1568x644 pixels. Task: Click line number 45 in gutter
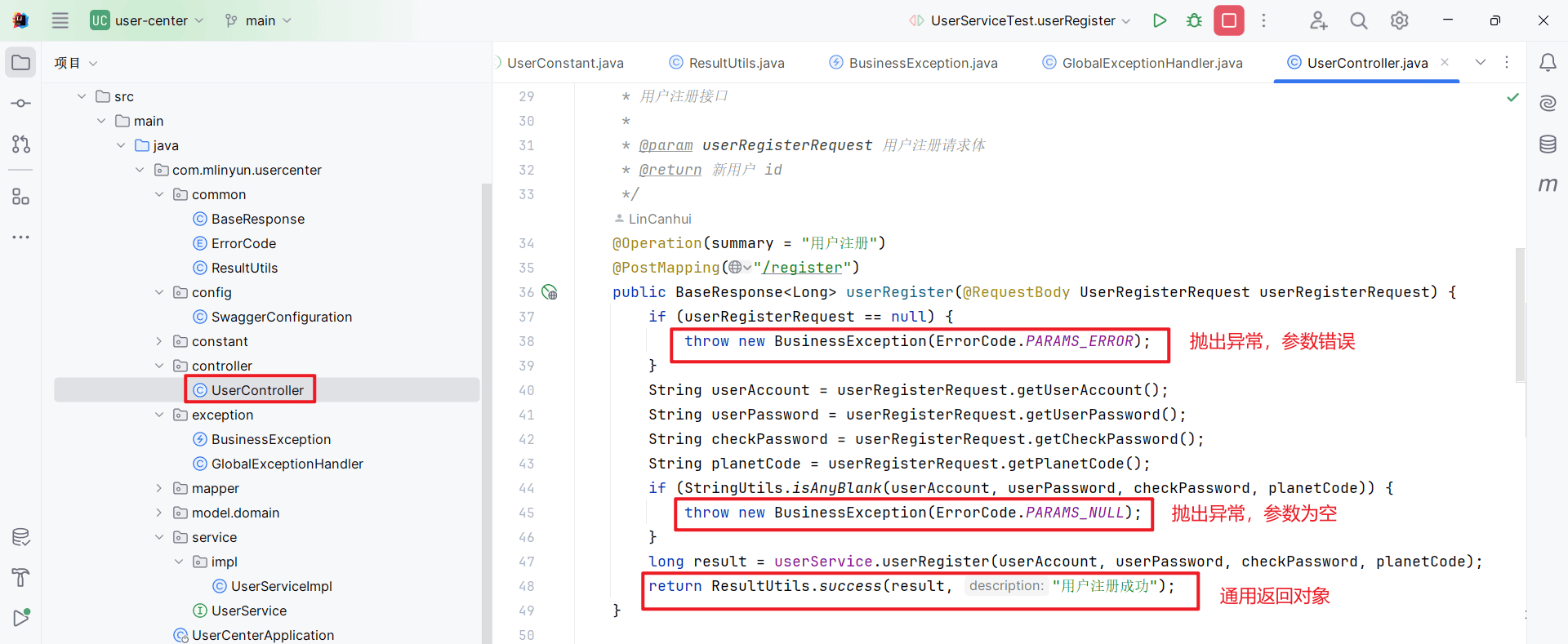[x=526, y=513]
